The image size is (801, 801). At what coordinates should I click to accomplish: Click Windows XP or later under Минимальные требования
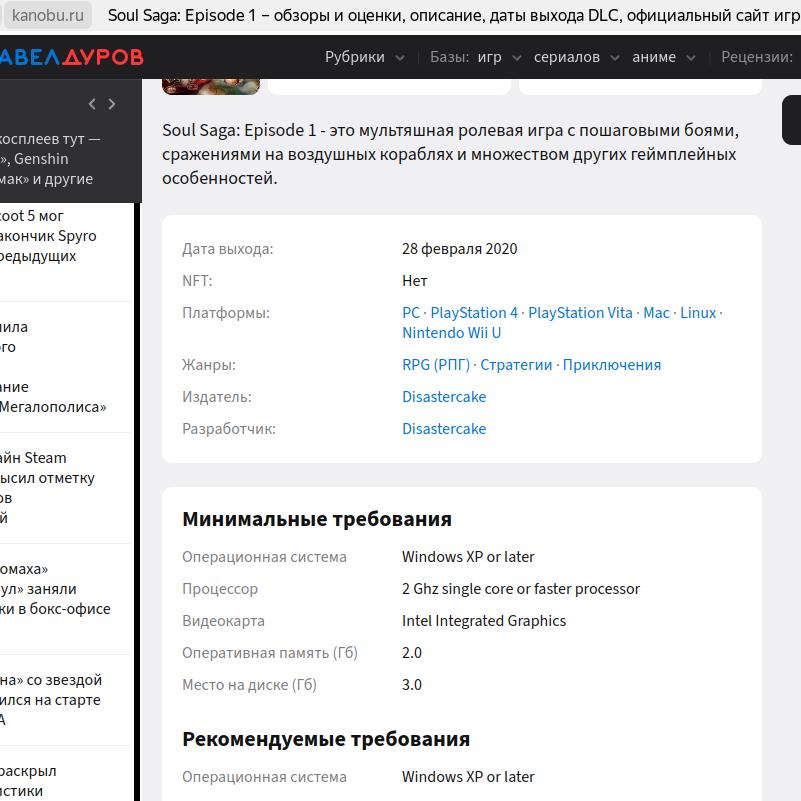tap(468, 557)
